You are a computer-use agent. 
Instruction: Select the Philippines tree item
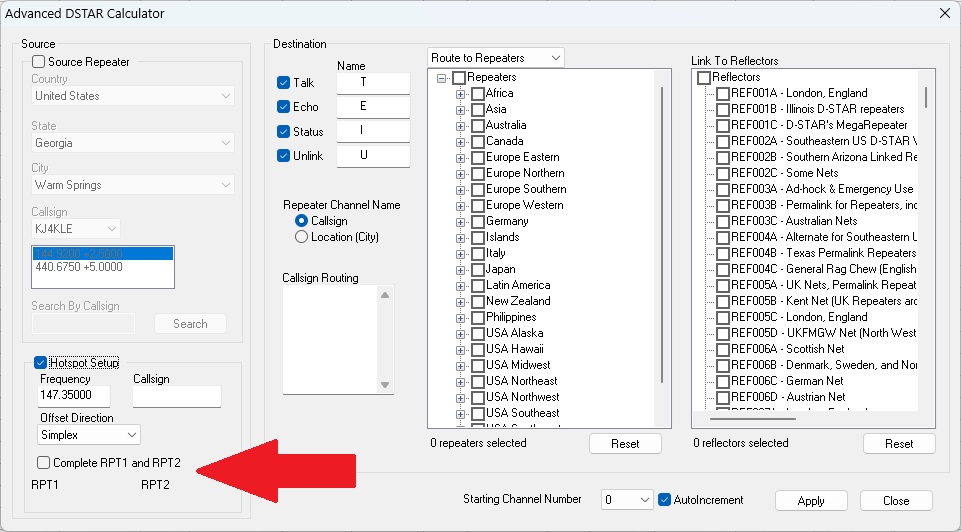(511, 317)
